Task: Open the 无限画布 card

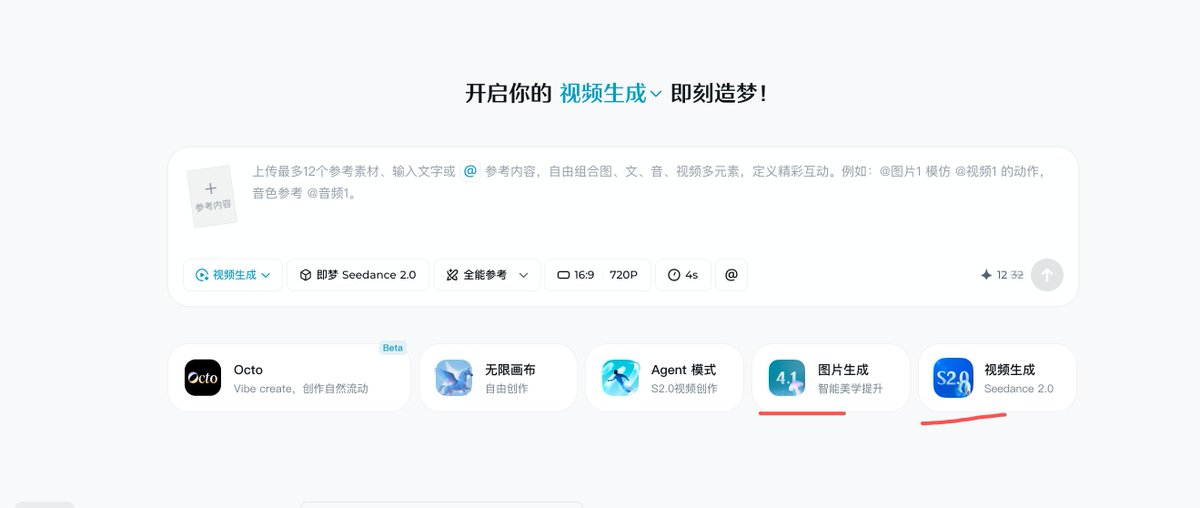Action: pyautogui.click(x=497, y=378)
